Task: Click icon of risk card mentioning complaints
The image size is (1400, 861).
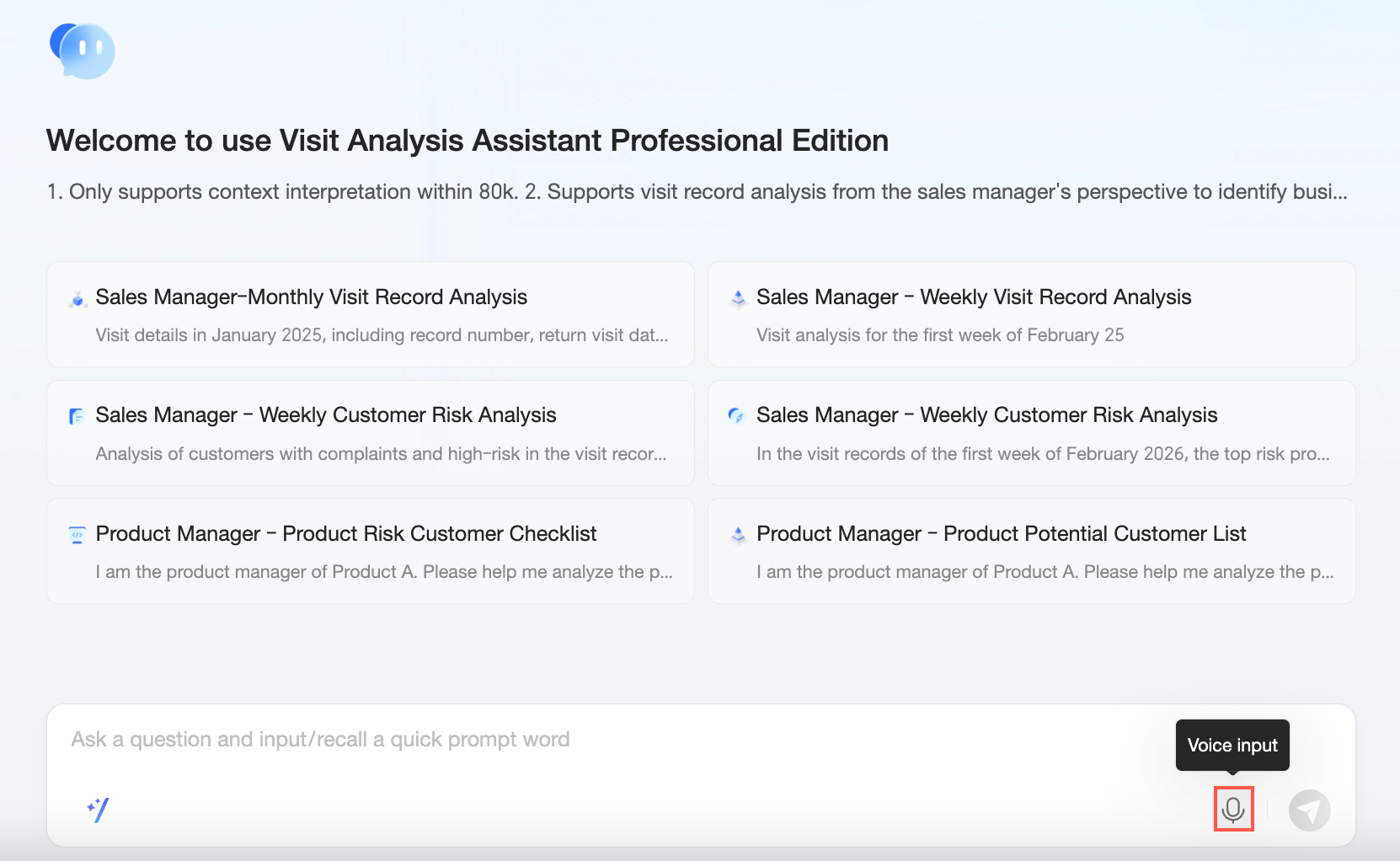Action: 77,416
